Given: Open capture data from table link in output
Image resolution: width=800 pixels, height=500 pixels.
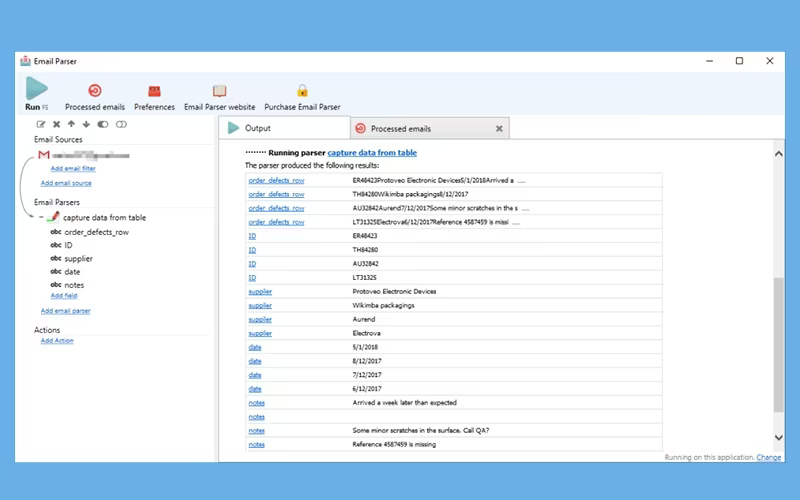Looking at the screenshot, I should 372,153.
